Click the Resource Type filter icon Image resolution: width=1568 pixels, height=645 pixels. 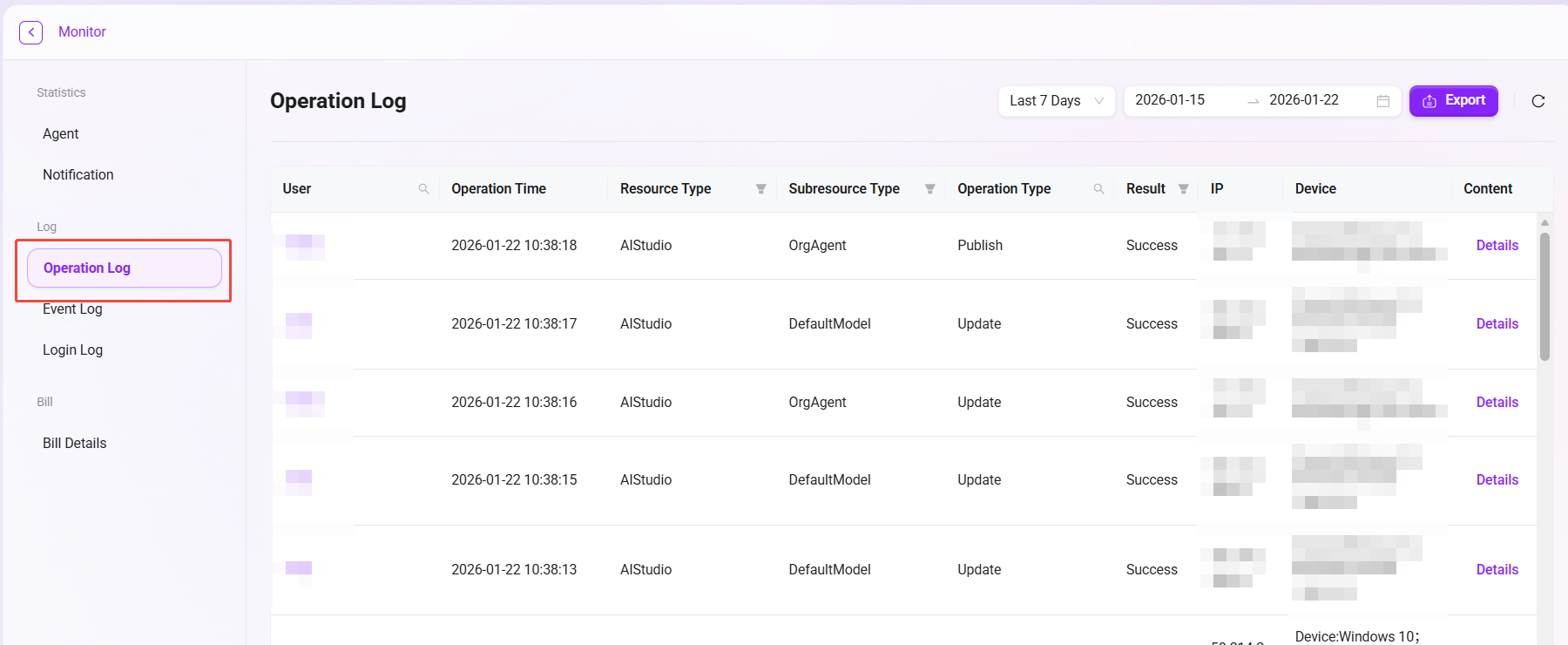(x=760, y=189)
